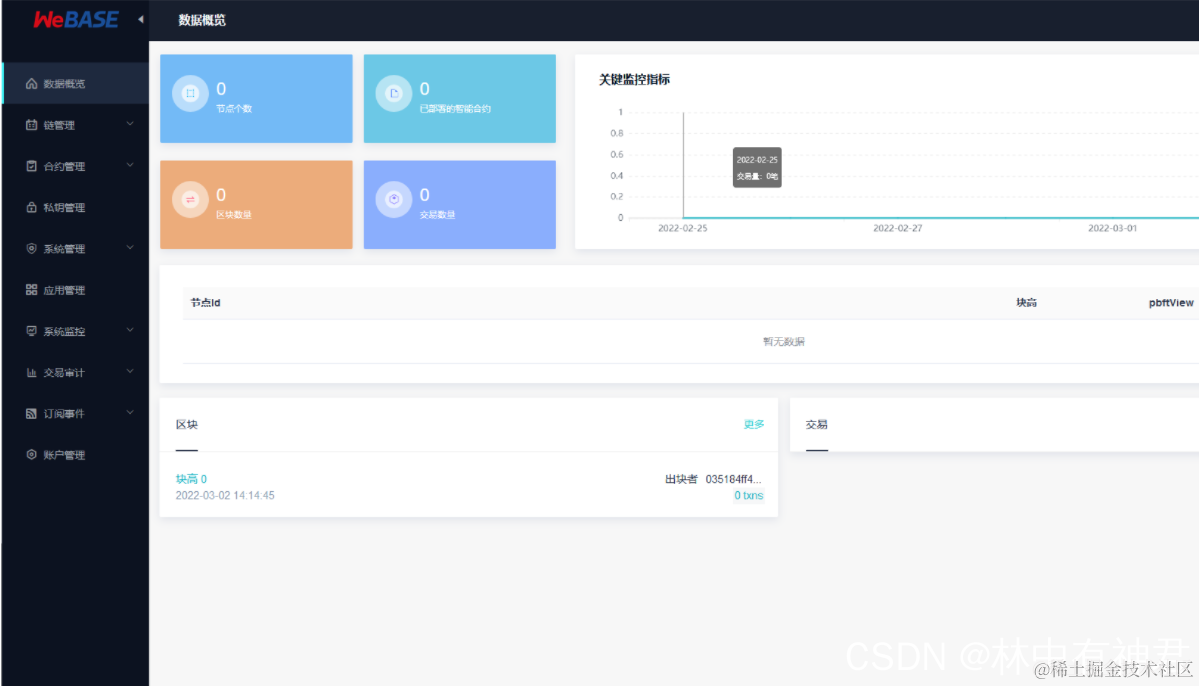Expand the 系统管理 submenu chevron
This screenshot has width=1200, height=686.
pyautogui.click(x=130, y=248)
